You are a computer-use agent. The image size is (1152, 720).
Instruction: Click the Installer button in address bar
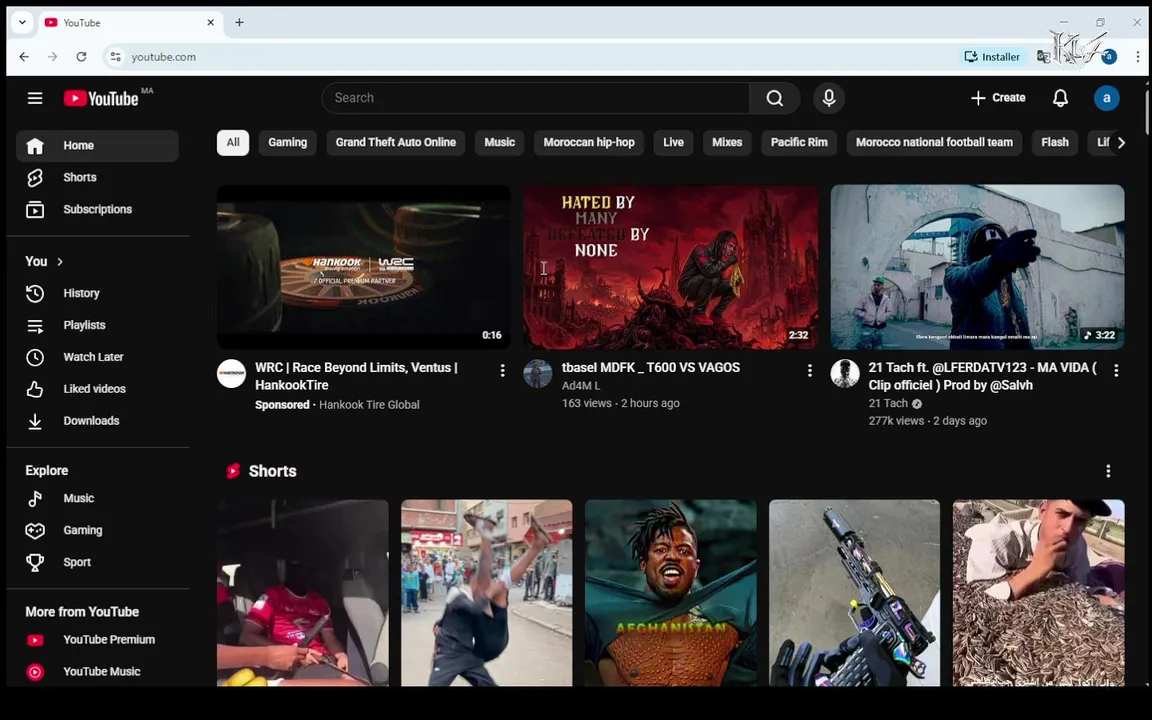pyautogui.click(x=995, y=57)
